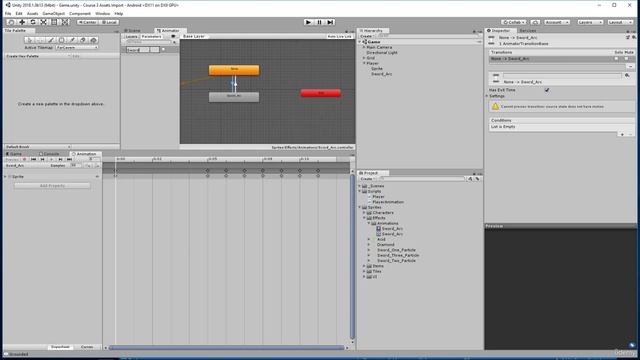
Task: Select the Rect transform tool
Action: tap(54, 22)
